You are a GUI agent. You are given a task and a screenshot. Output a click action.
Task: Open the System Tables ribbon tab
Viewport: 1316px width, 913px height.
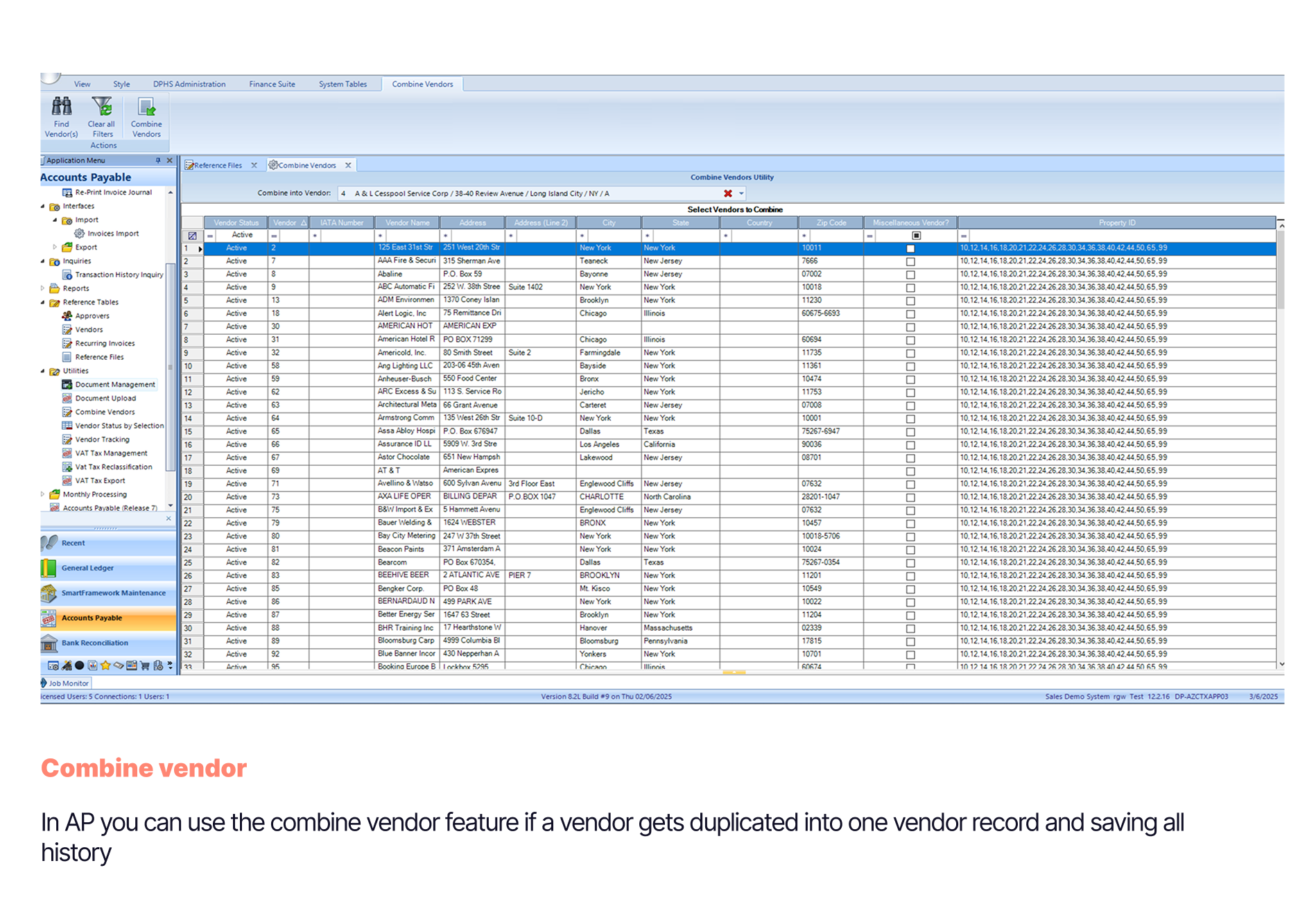click(x=343, y=84)
